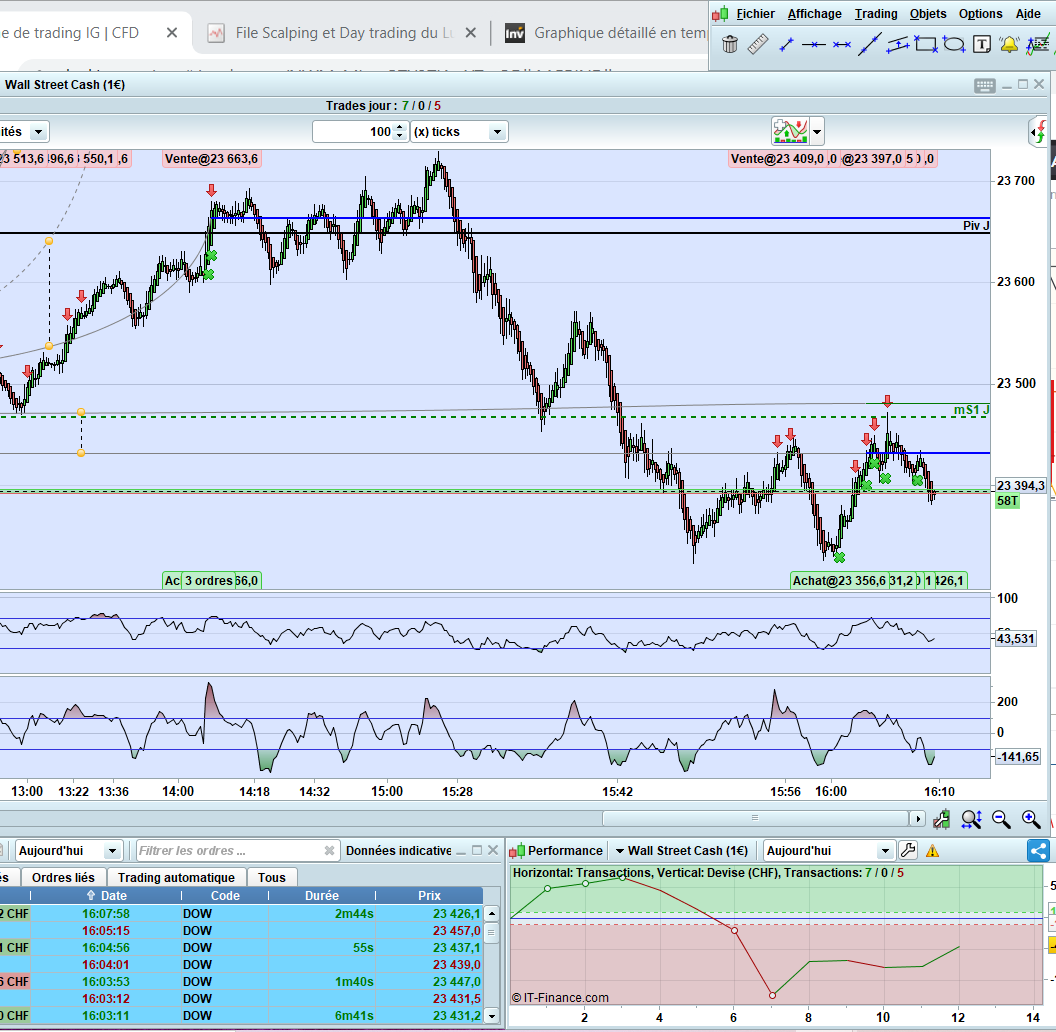Select the ellipse drawing tool
Screen dimensions: 1056x1032
pyautogui.click(x=954, y=44)
